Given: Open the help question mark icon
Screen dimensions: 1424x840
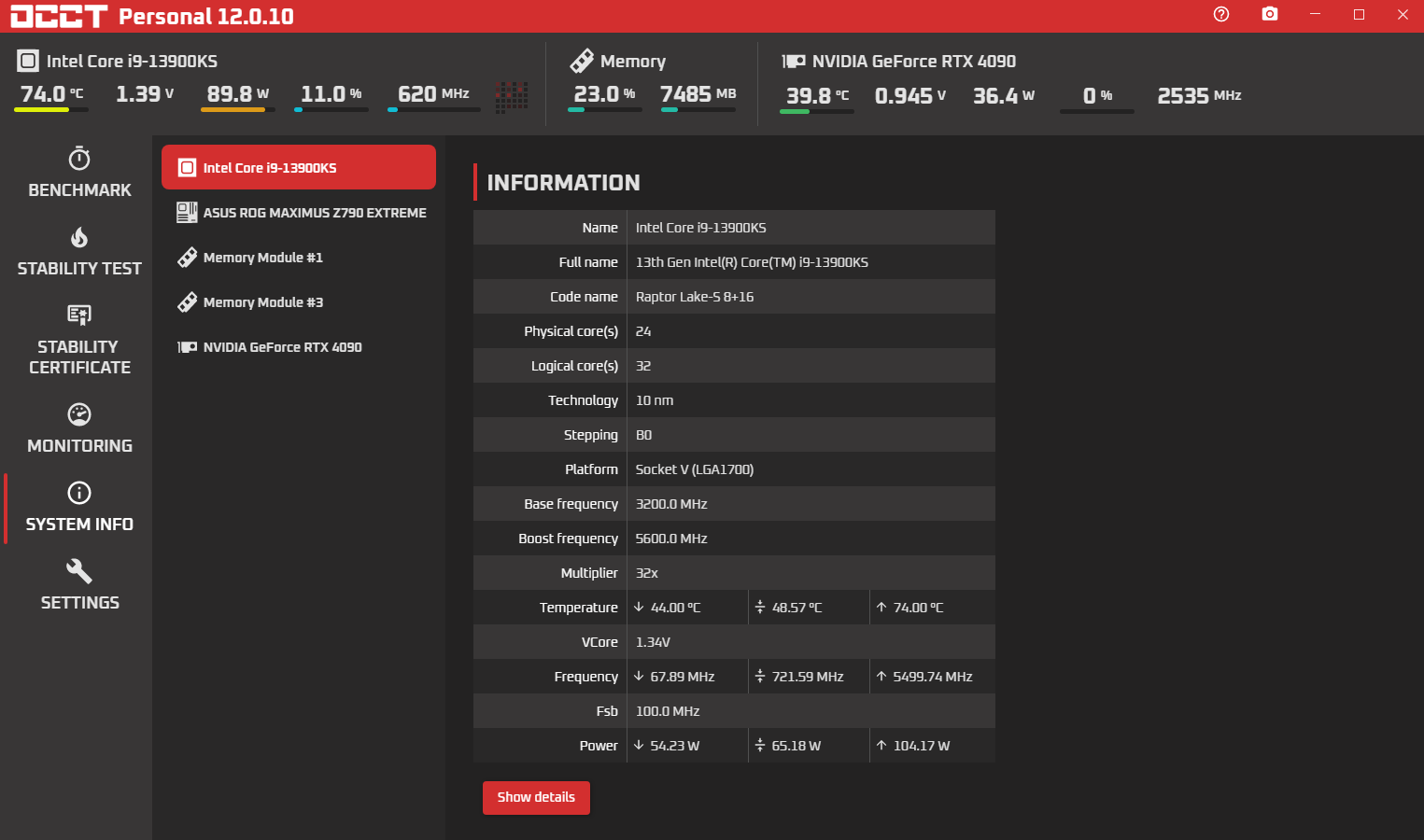Looking at the screenshot, I should [x=1221, y=14].
